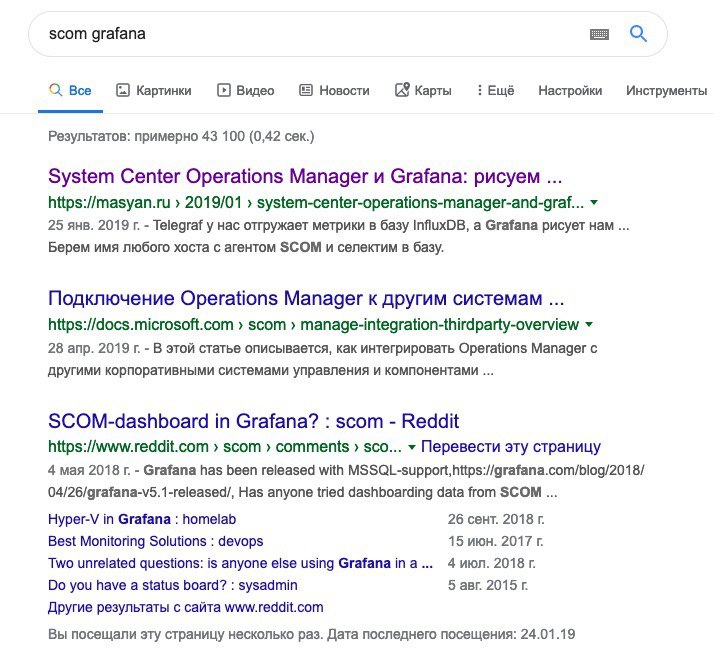Click the Картинки tab image icon
The height and width of the screenshot is (658, 714).
click(x=123, y=90)
